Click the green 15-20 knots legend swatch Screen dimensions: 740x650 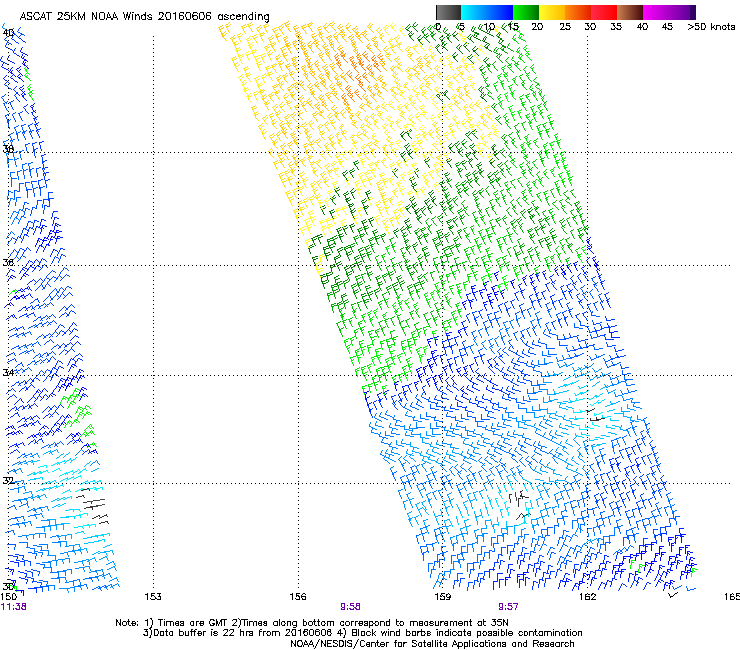pyautogui.click(x=526, y=12)
